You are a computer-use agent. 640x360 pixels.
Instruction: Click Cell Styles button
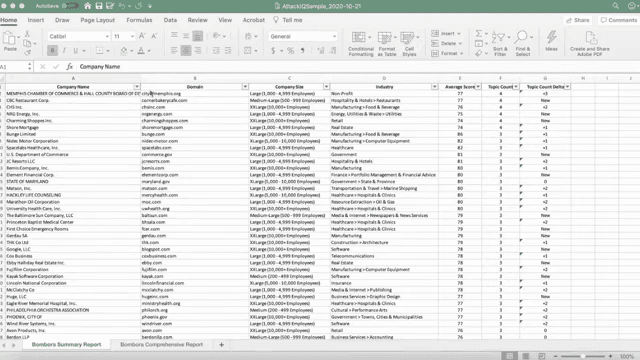409,43
